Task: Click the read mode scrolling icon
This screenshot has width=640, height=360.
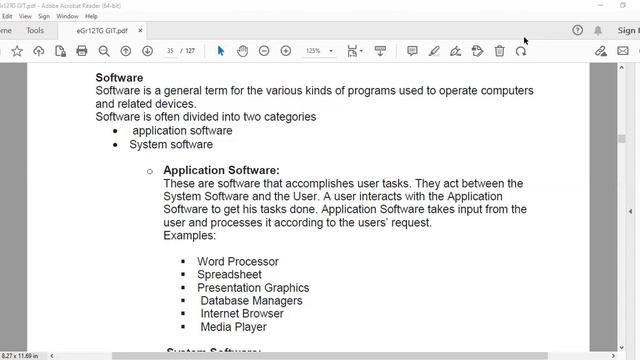Action: tap(380, 51)
